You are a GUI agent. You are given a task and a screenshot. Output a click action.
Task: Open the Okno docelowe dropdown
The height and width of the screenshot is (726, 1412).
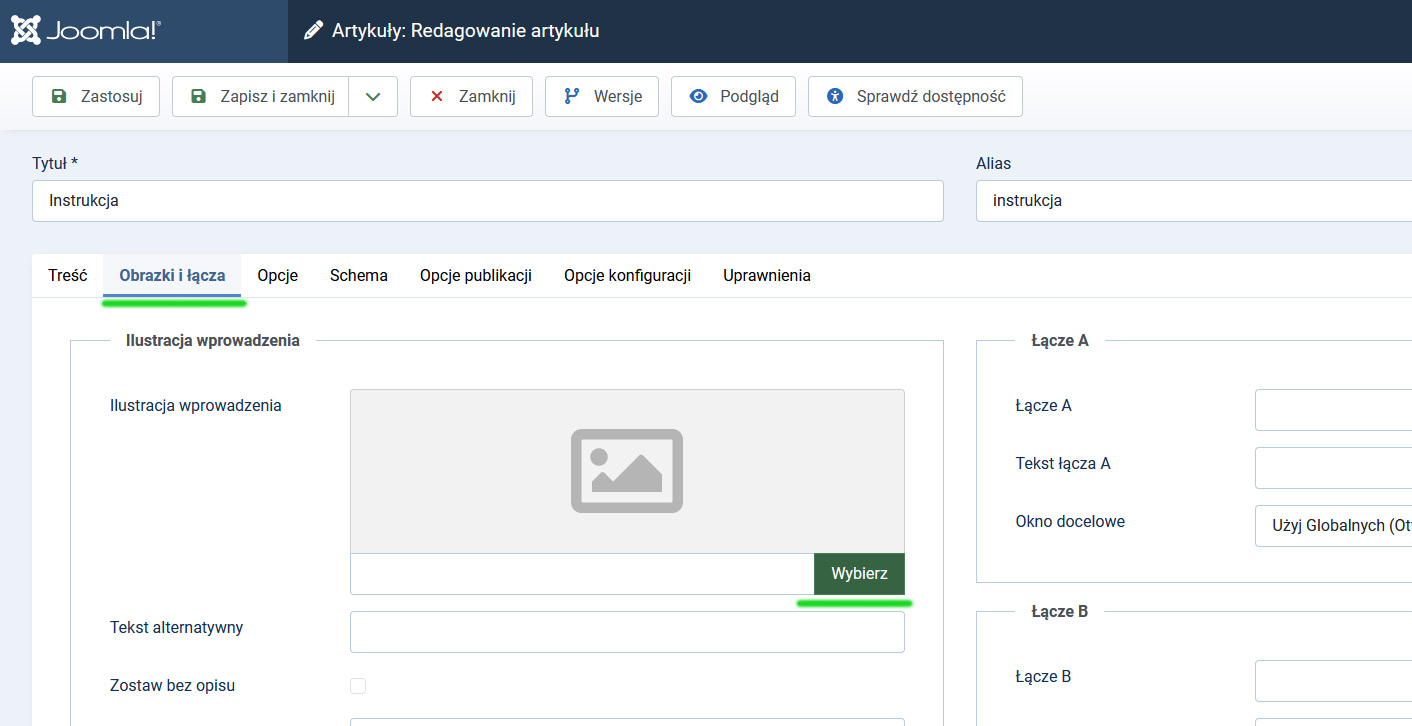click(x=1333, y=526)
